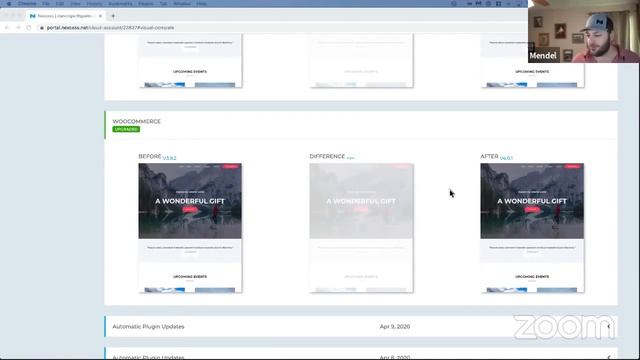This screenshot has width=640, height=360.
Task: Open the History menu
Action: (x=94, y=4)
